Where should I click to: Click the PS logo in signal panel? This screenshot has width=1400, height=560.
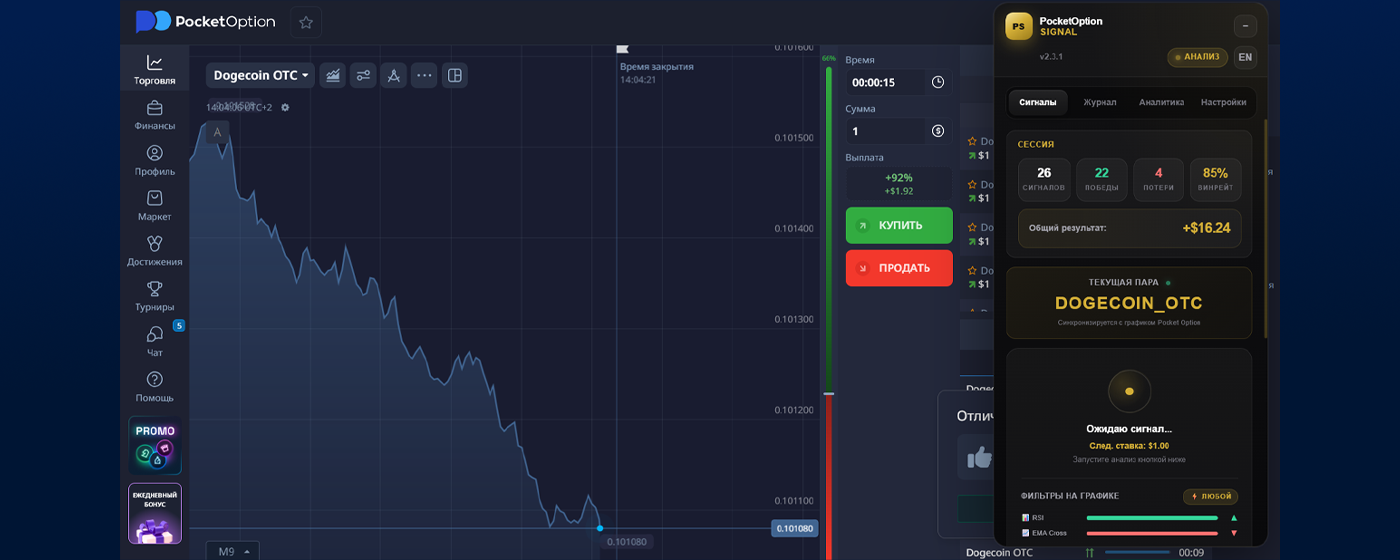click(x=1019, y=26)
